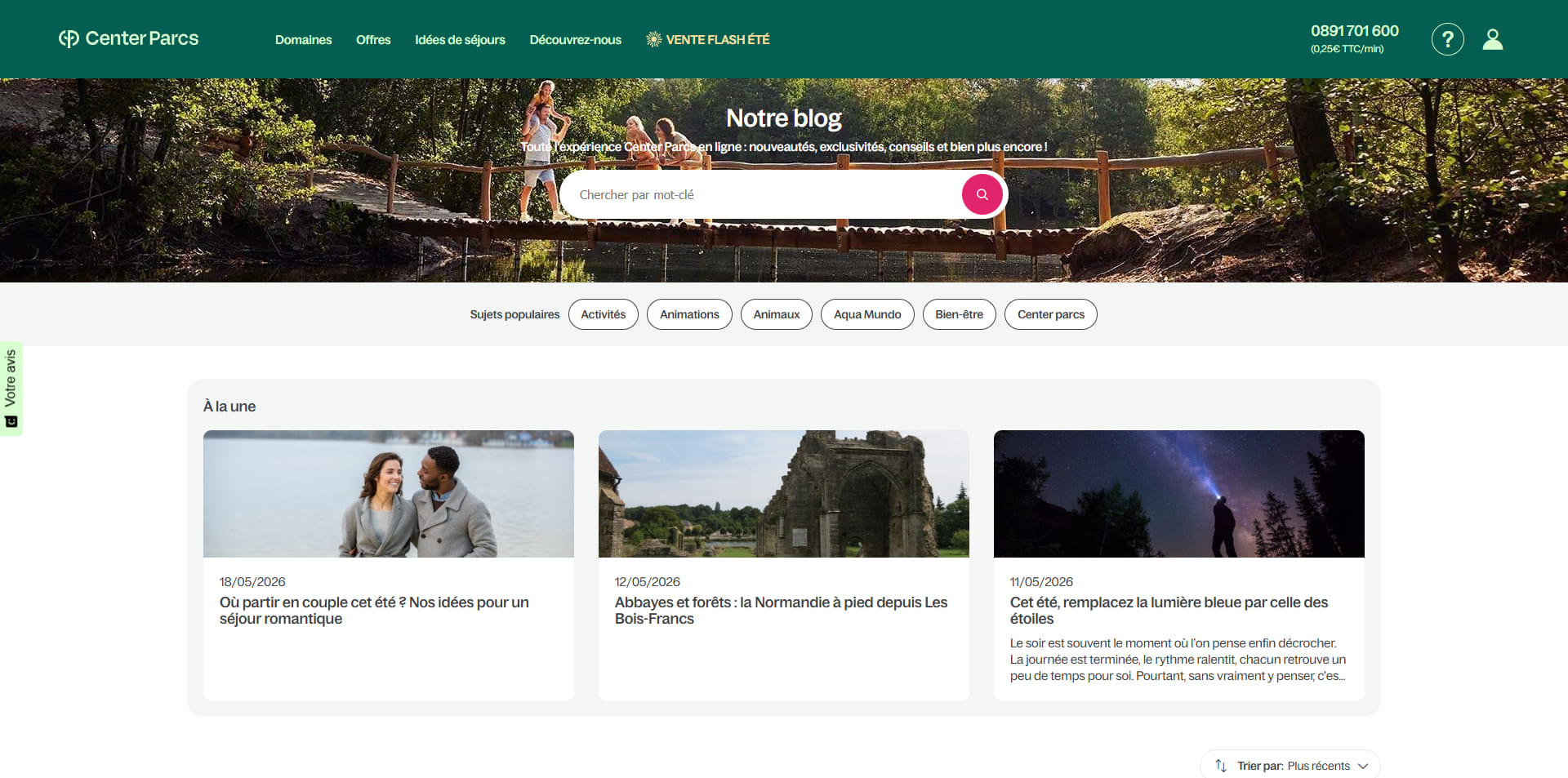
Task: Open article Où partir en couple cet été
Action: pos(374,611)
